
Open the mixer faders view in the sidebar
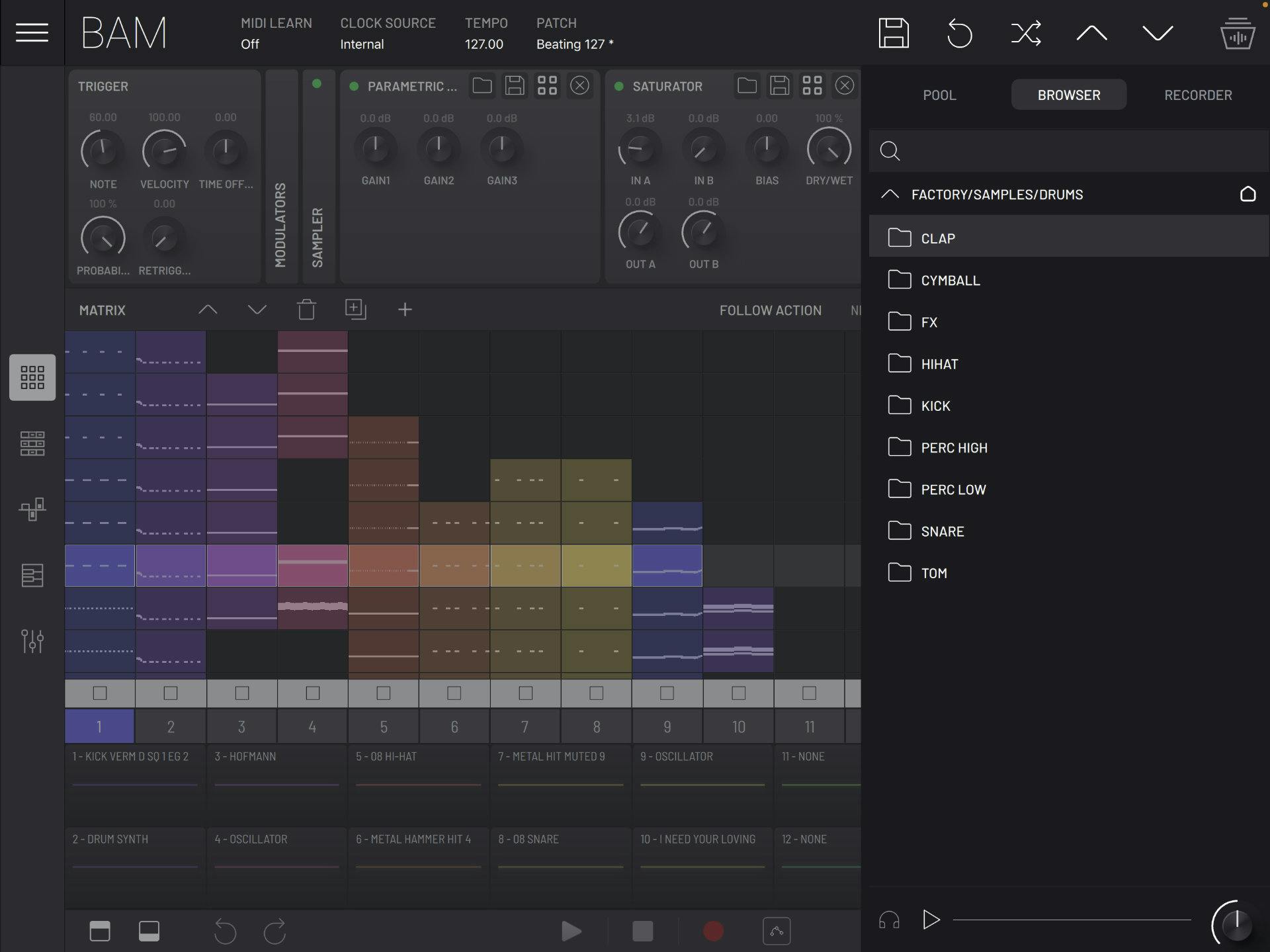(31, 640)
